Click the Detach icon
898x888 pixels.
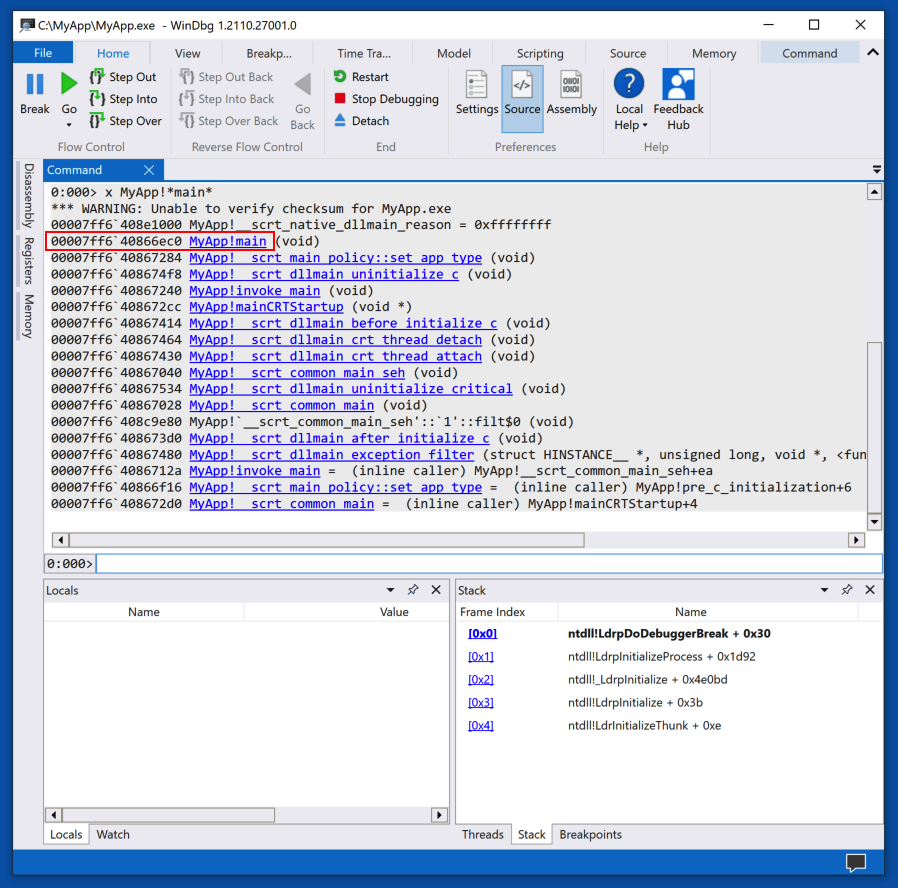point(340,120)
